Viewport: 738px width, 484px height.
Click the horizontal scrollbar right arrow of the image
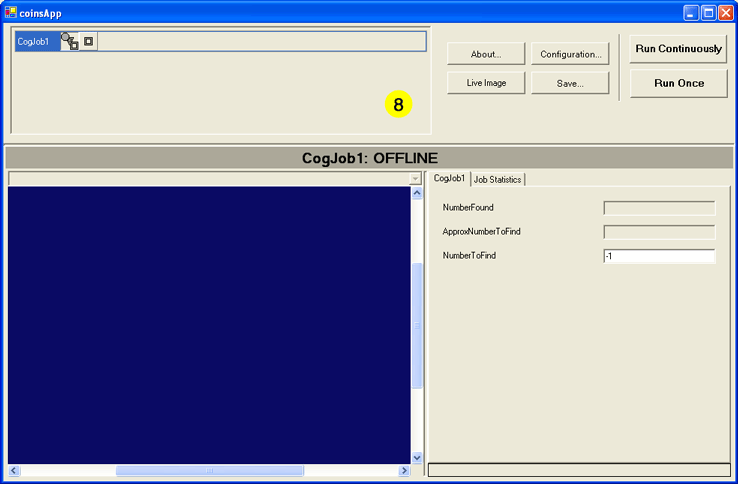click(404, 470)
